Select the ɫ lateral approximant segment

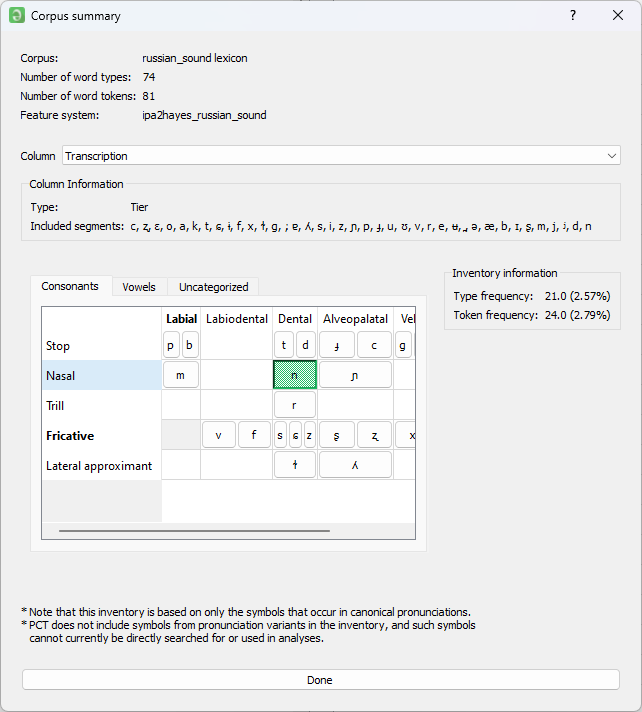pyautogui.click(x=295, y=465)
